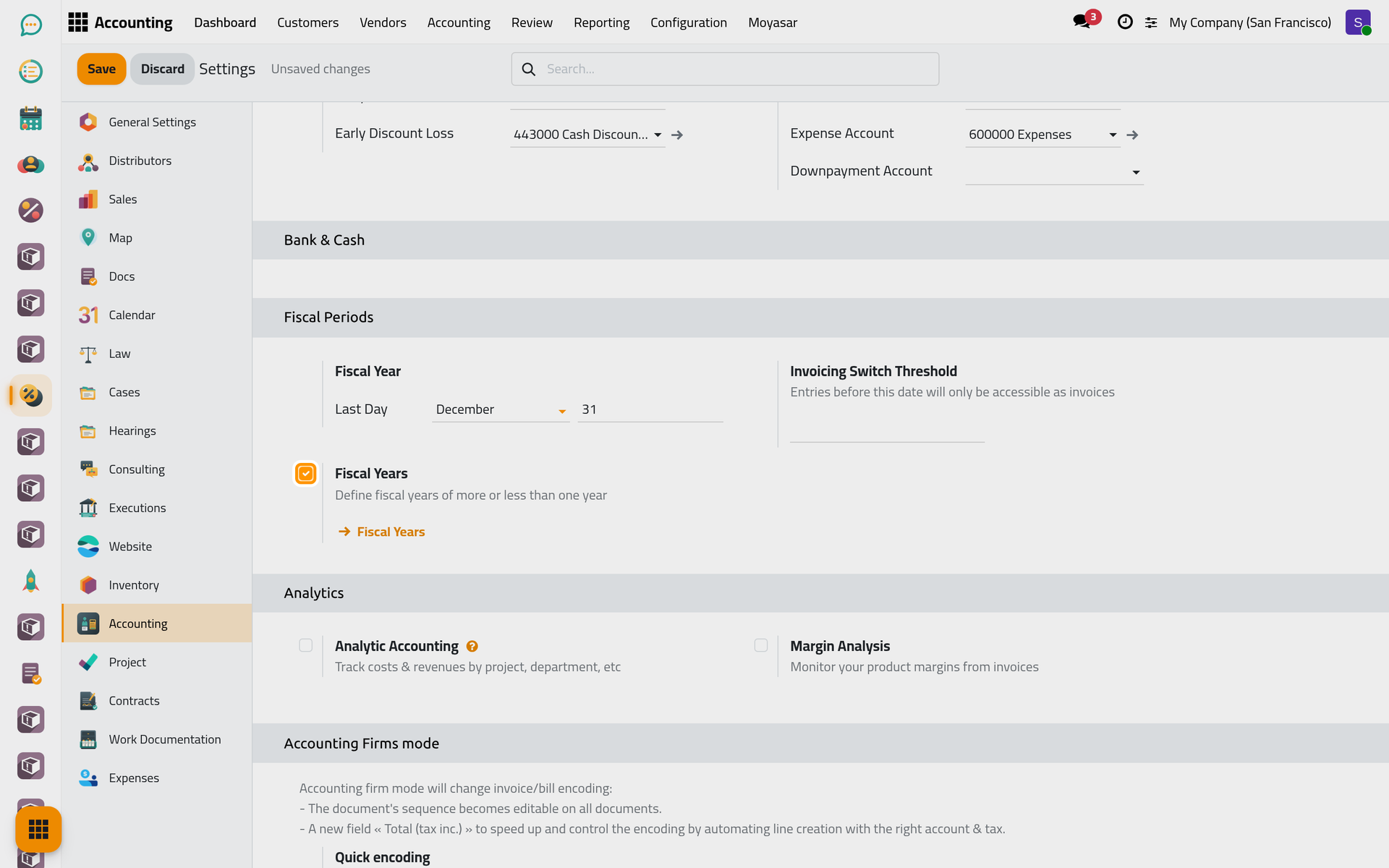Open the Configuration menu
The image size is (1389, 868).
point(688,22)
